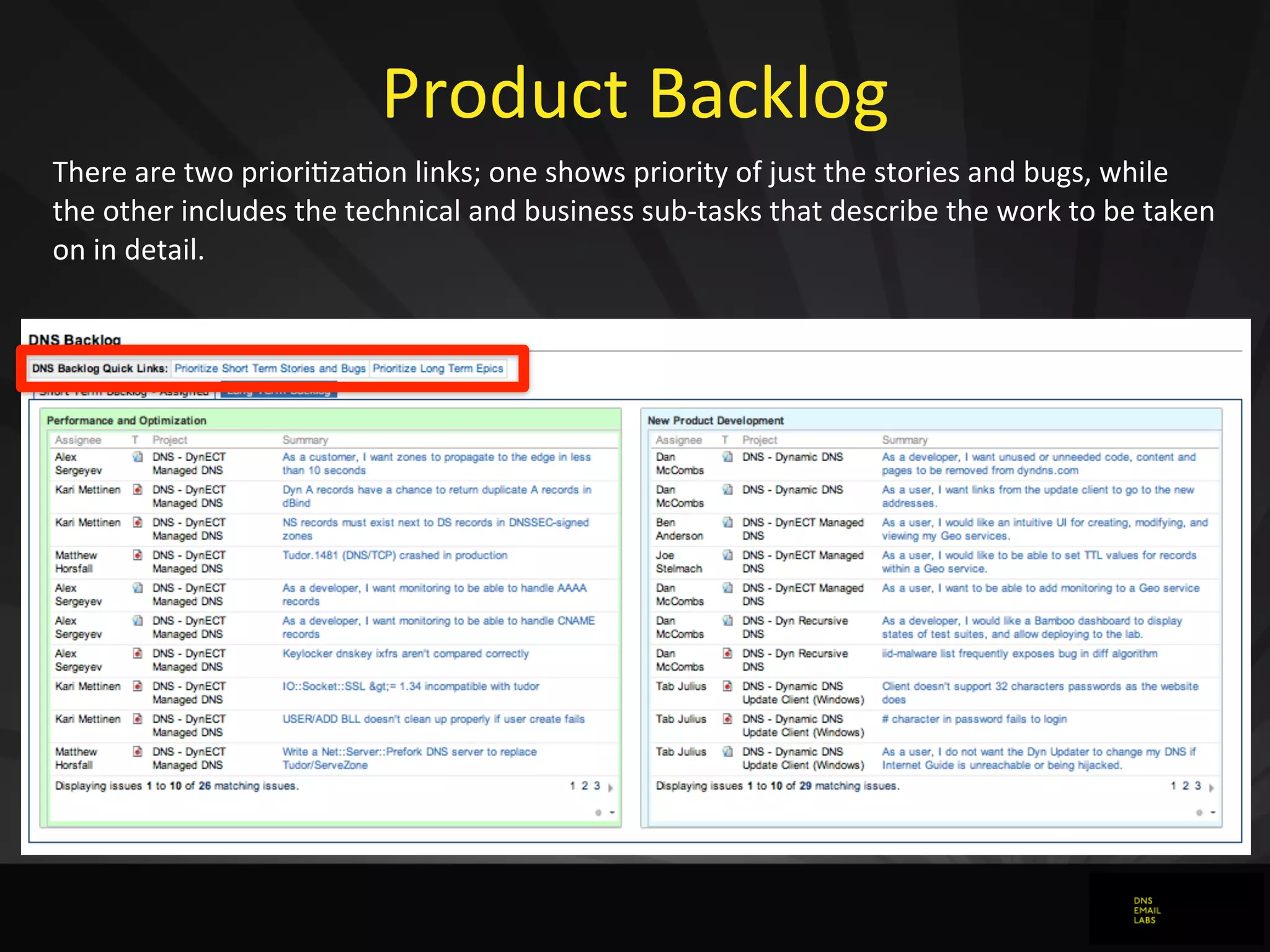The image size is (1270, 952).
Task: Click story icon for zones propagate to edge row
Action: click(138, 457)
